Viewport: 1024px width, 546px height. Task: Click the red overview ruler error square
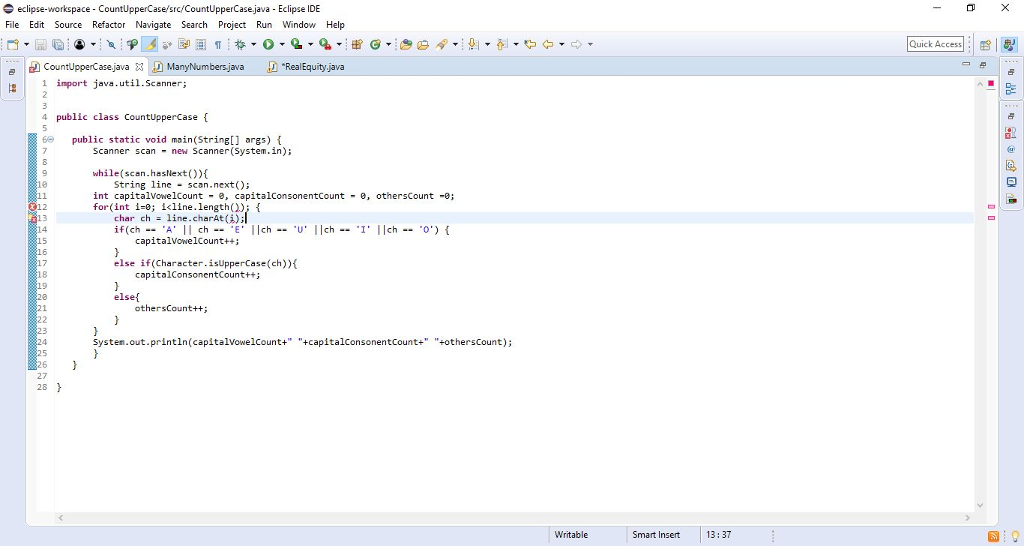pos(991,84)
